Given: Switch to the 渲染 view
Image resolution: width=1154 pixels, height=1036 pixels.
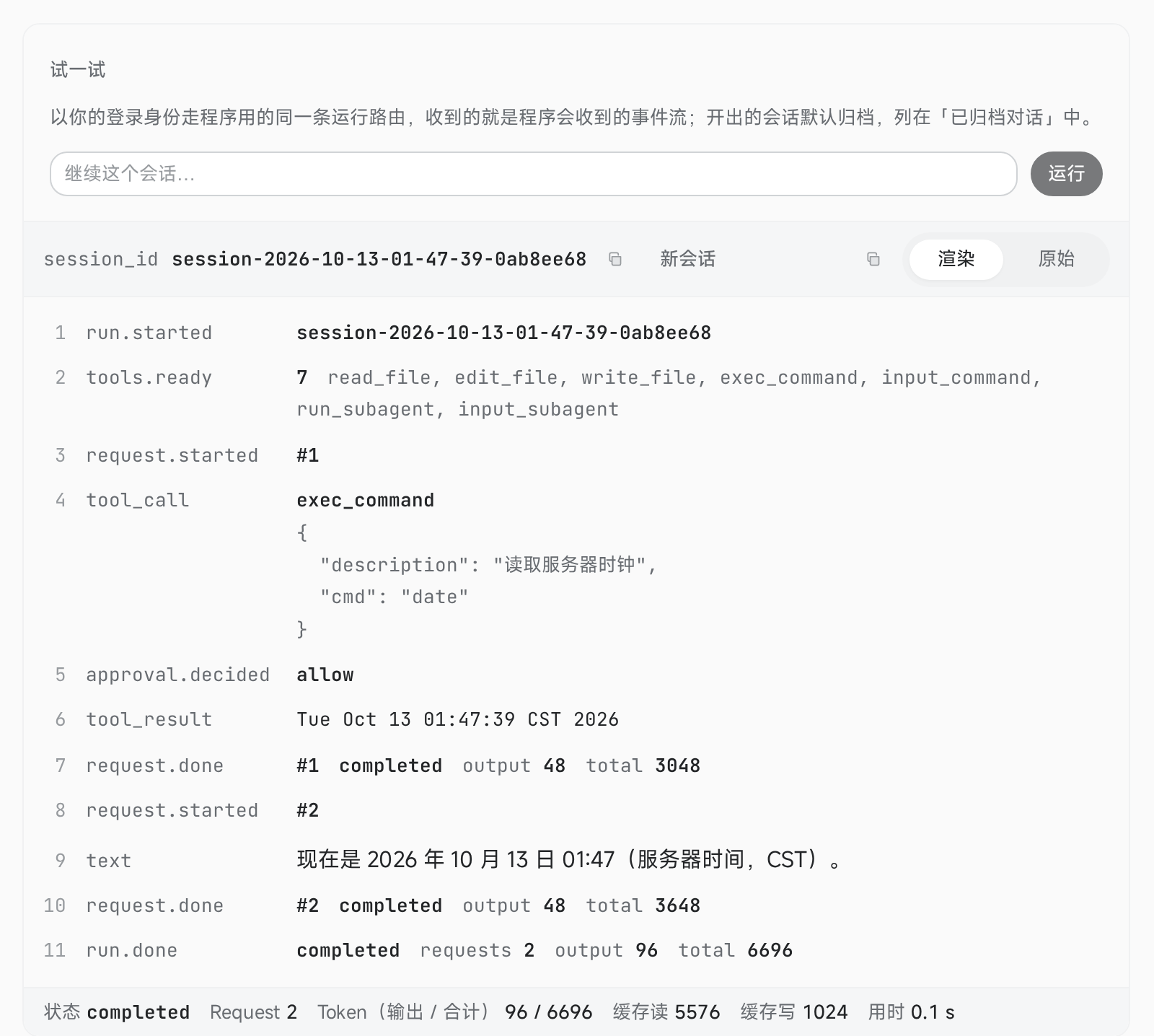Looking at the screenshot, I should (956, 259).
